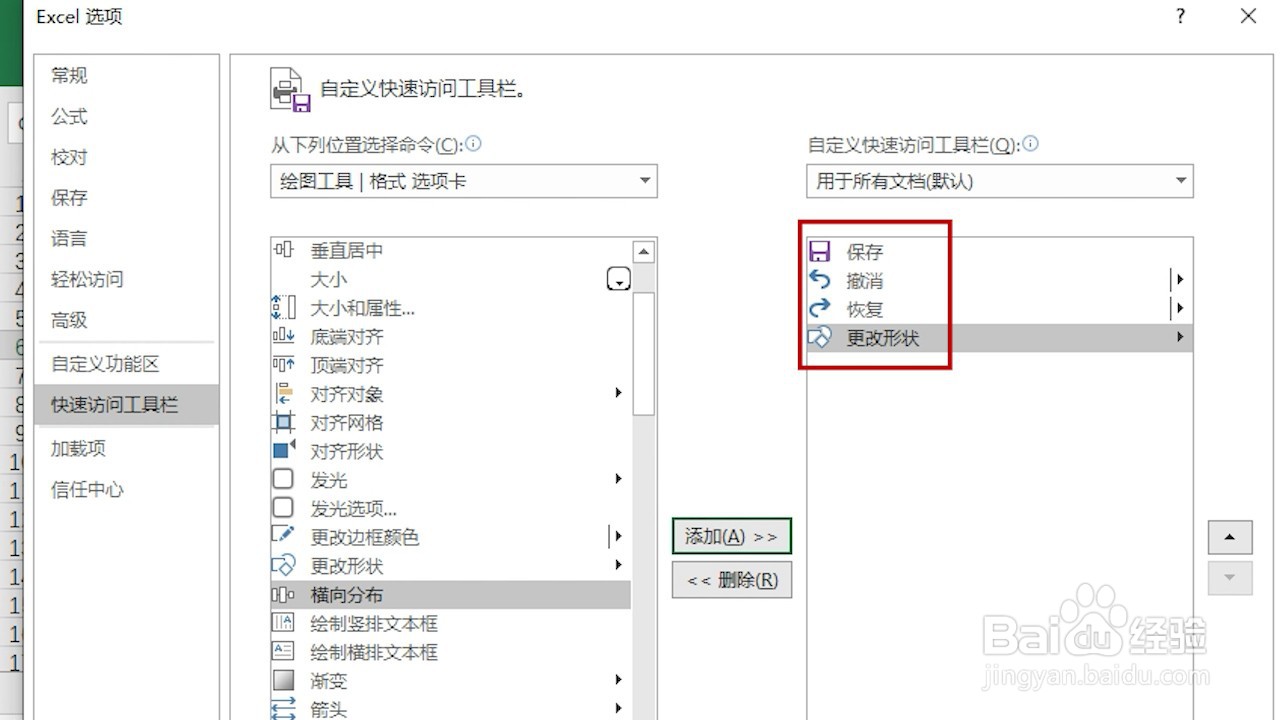Select the 对齐形状 align-shape icon
This screenshot has height=720, width=1280.
click(284, 451)
